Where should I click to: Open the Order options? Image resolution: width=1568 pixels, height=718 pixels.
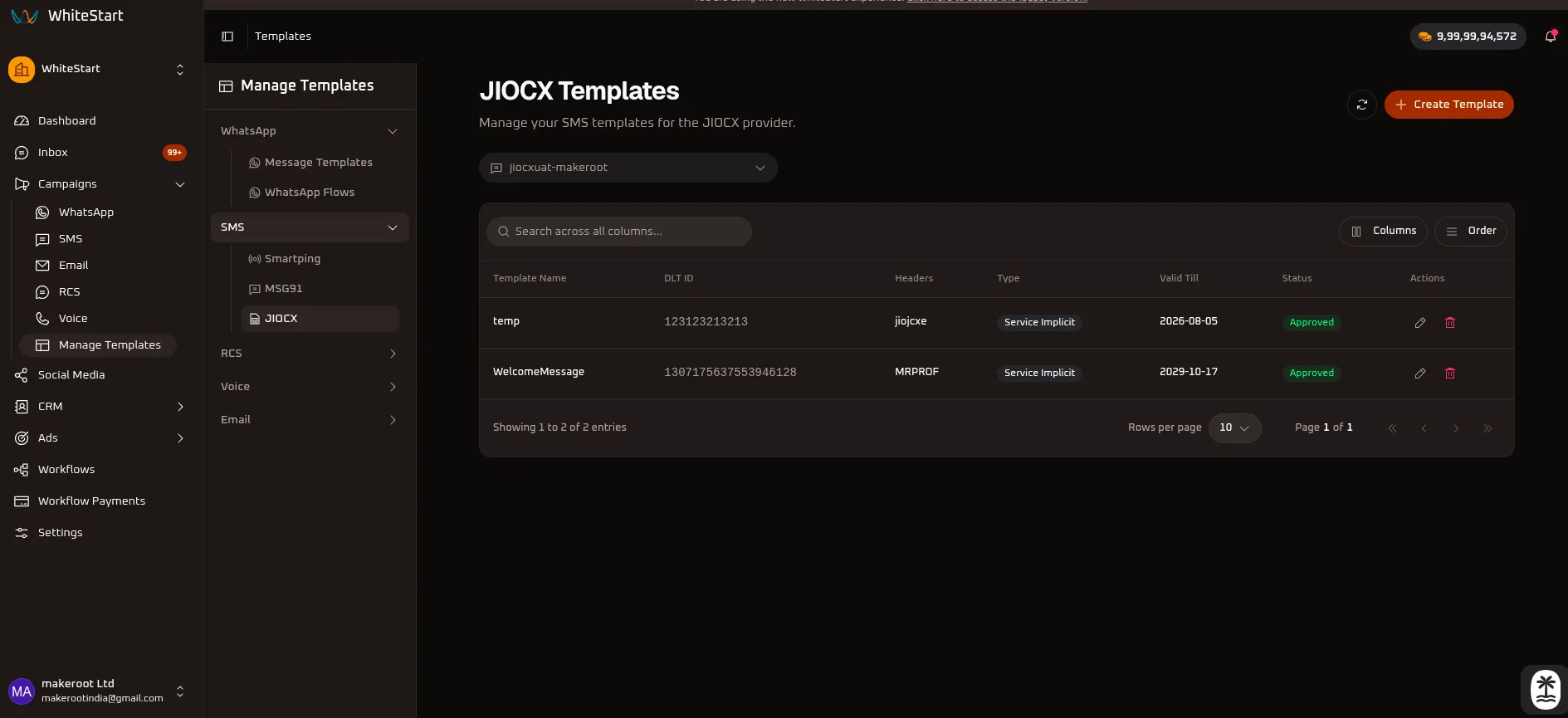(x=1471, y=231)
